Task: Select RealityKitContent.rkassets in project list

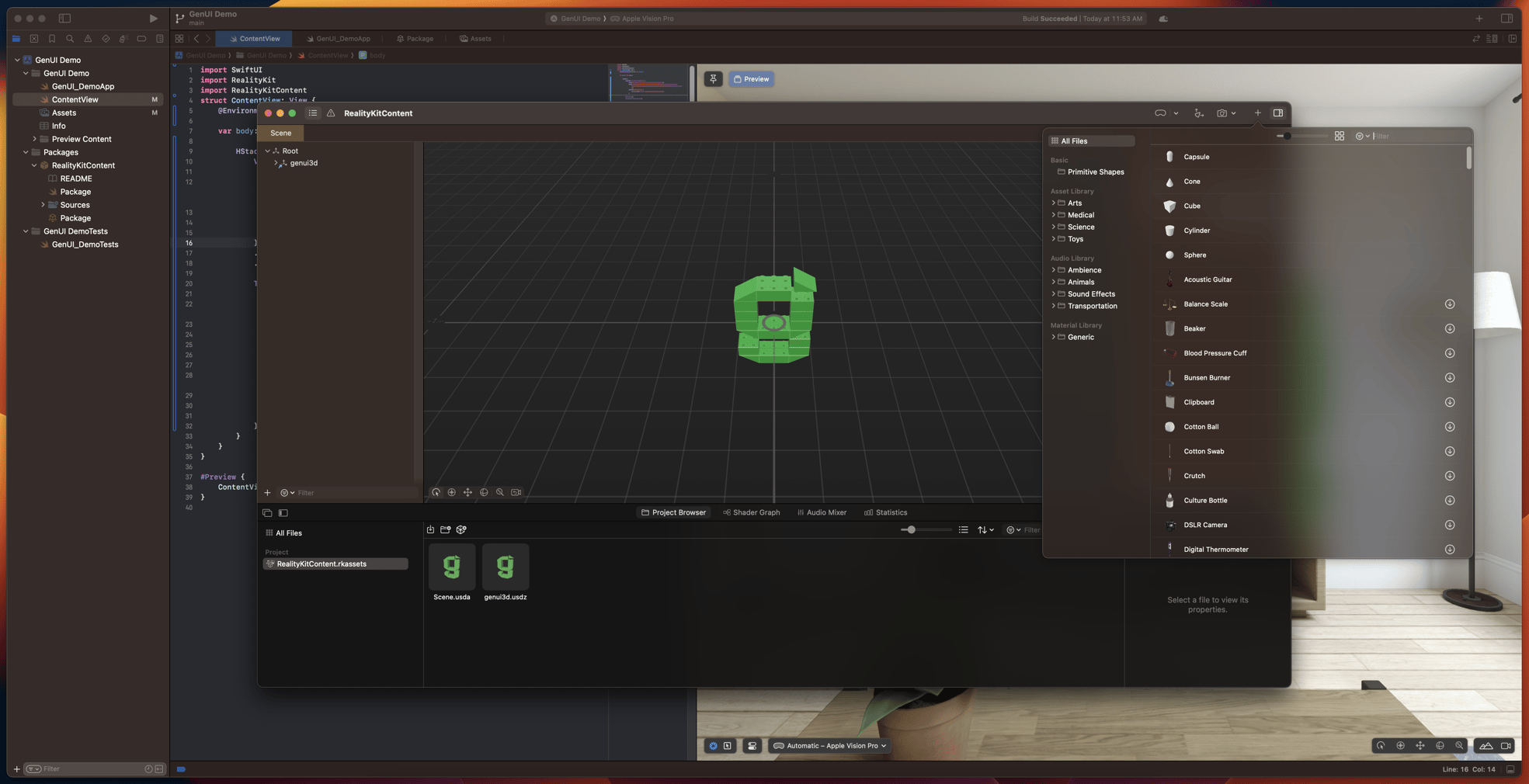Action: coord(335,564)
